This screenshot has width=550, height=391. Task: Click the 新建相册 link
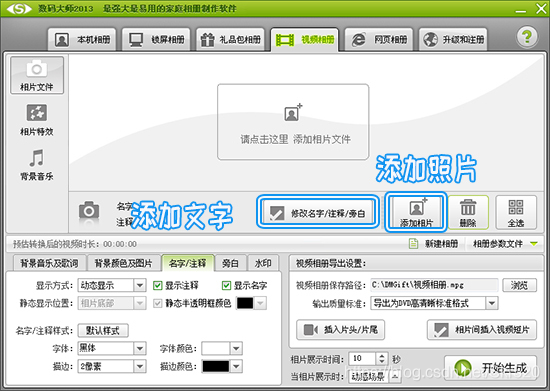pyautogui.click(x=441, y=243)
